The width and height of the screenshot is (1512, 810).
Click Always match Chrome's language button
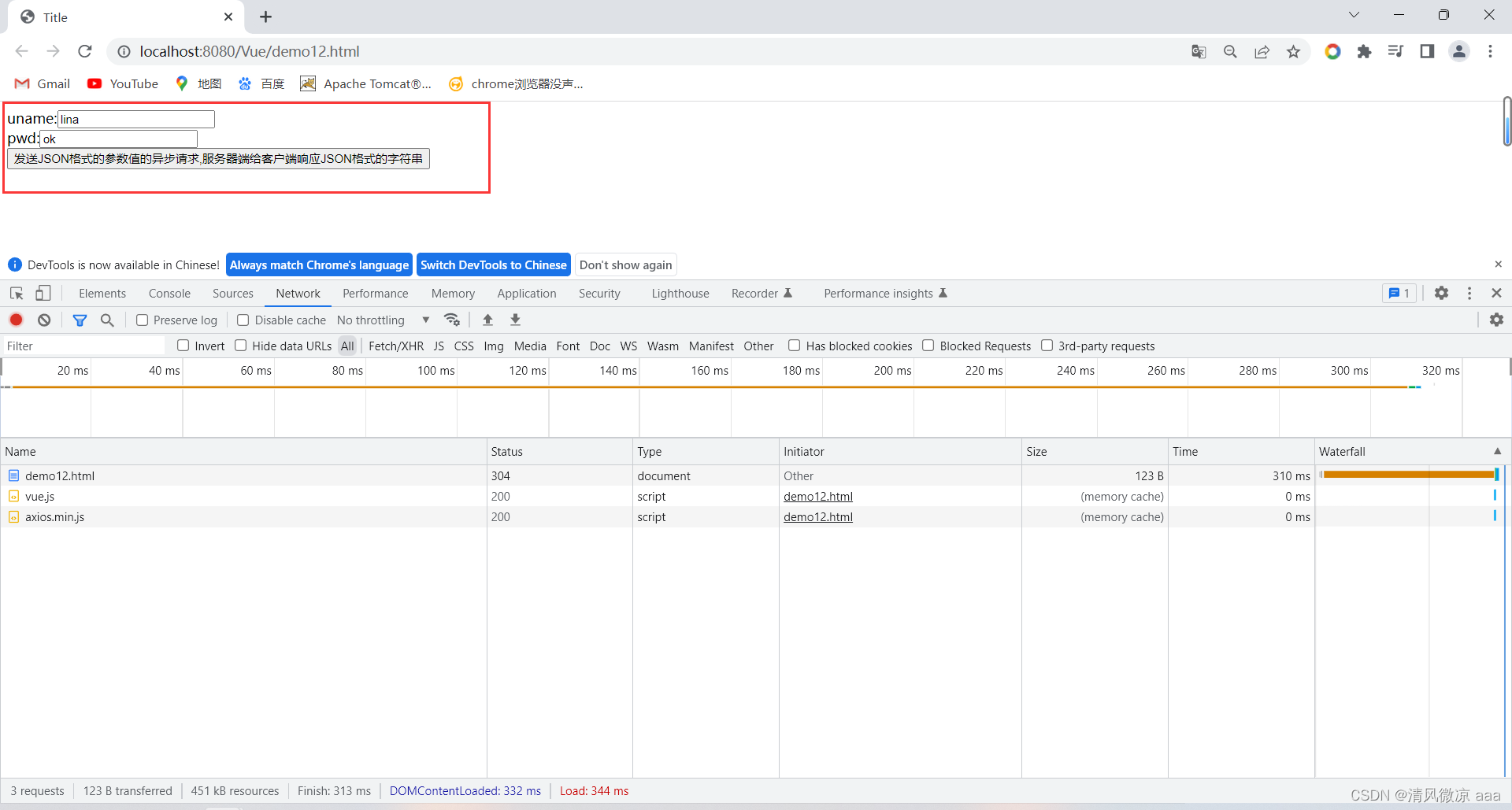(319, 264)
